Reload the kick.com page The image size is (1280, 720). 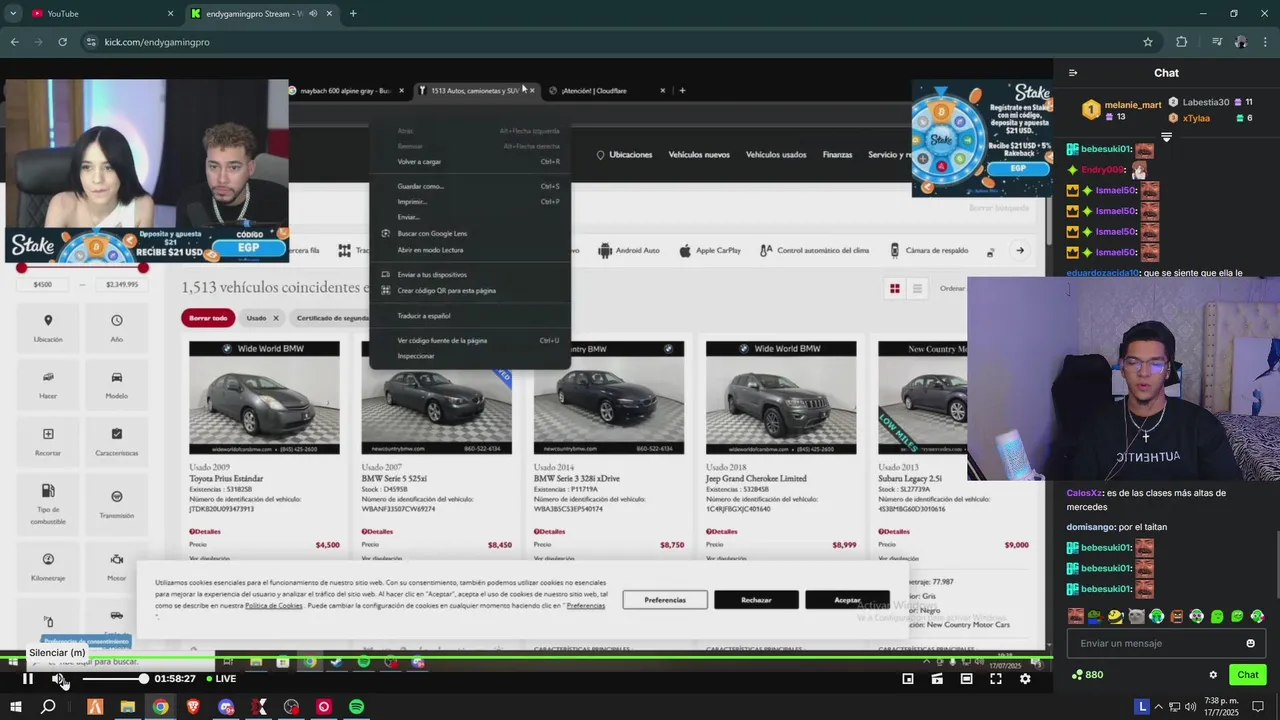pyautogui.click(x=62, y=42)
